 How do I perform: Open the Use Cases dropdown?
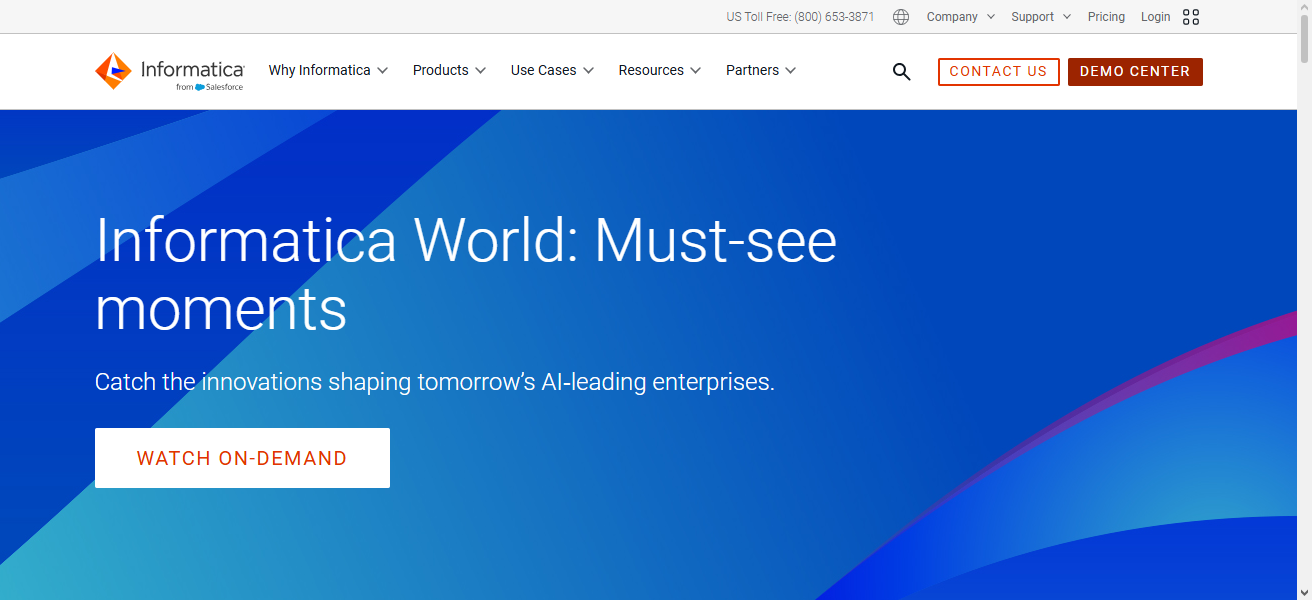(552, 70)
